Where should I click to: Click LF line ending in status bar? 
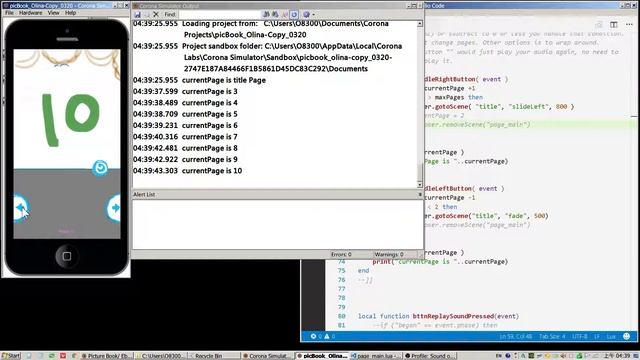(x=596, y=336)
